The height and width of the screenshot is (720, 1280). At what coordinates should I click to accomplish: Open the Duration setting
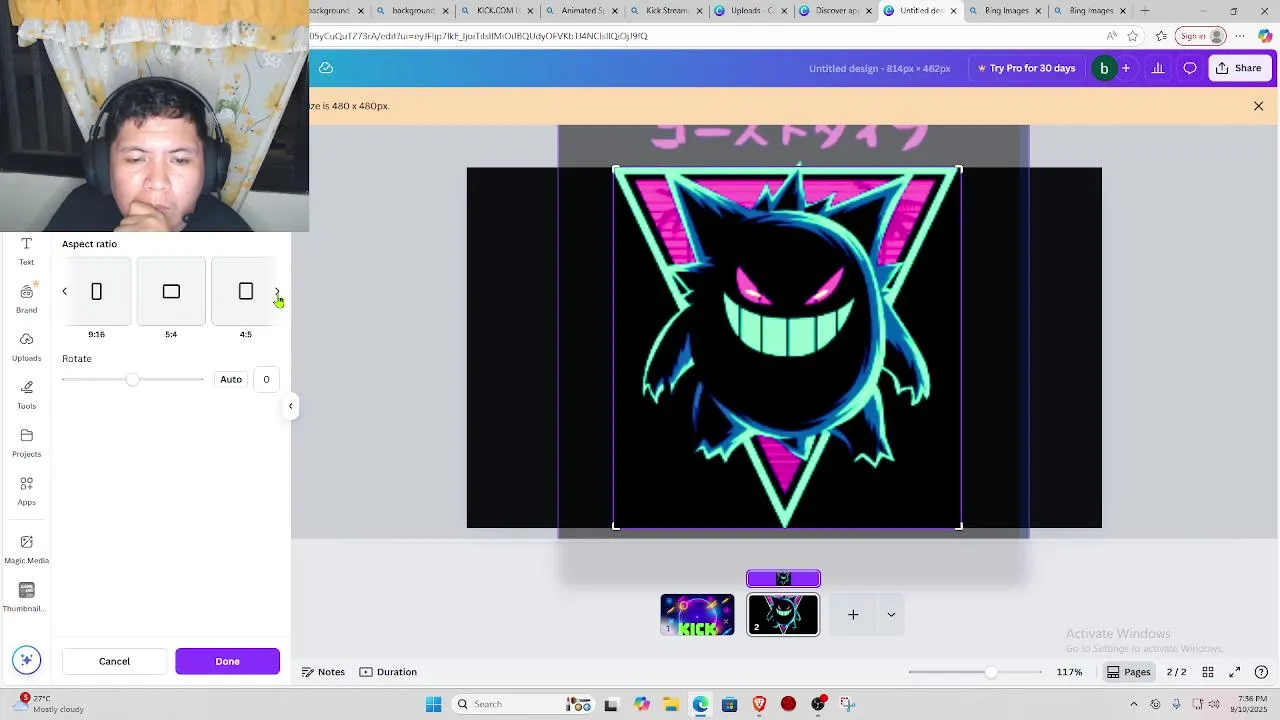388,672
